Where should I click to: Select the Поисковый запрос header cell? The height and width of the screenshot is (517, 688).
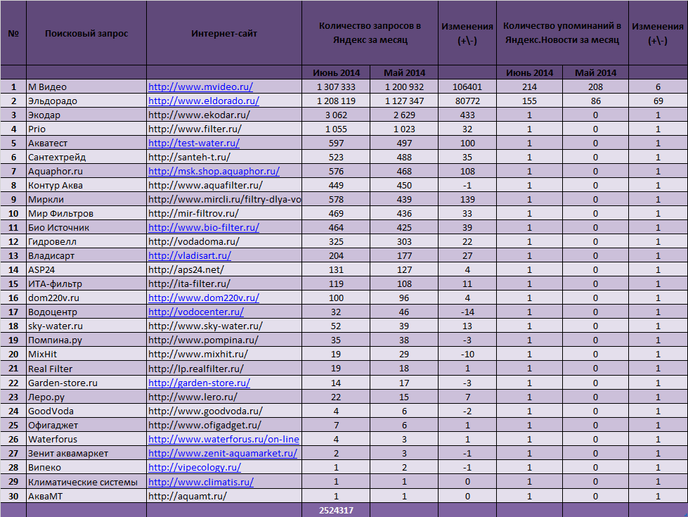(86, 33)
